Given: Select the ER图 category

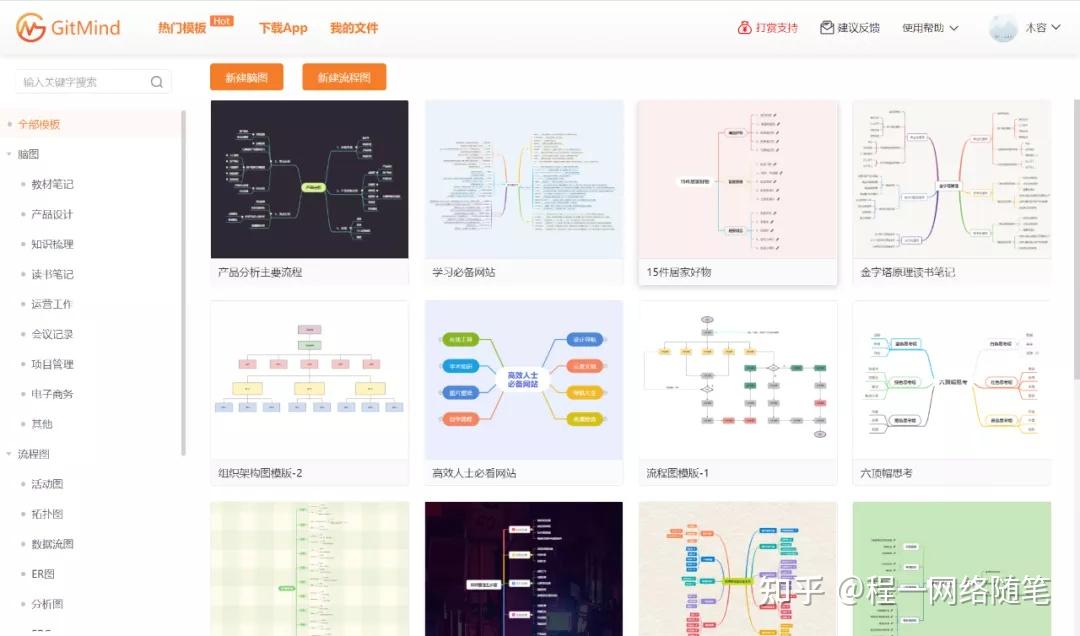Looking at the screenshot, I should tap(41, 573).
